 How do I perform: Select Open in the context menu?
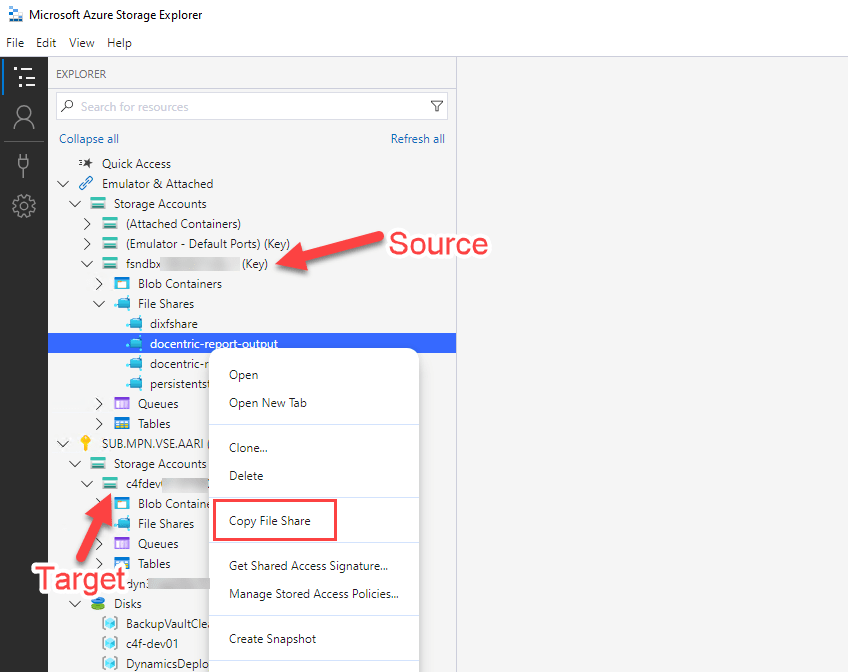pos(243,375)
